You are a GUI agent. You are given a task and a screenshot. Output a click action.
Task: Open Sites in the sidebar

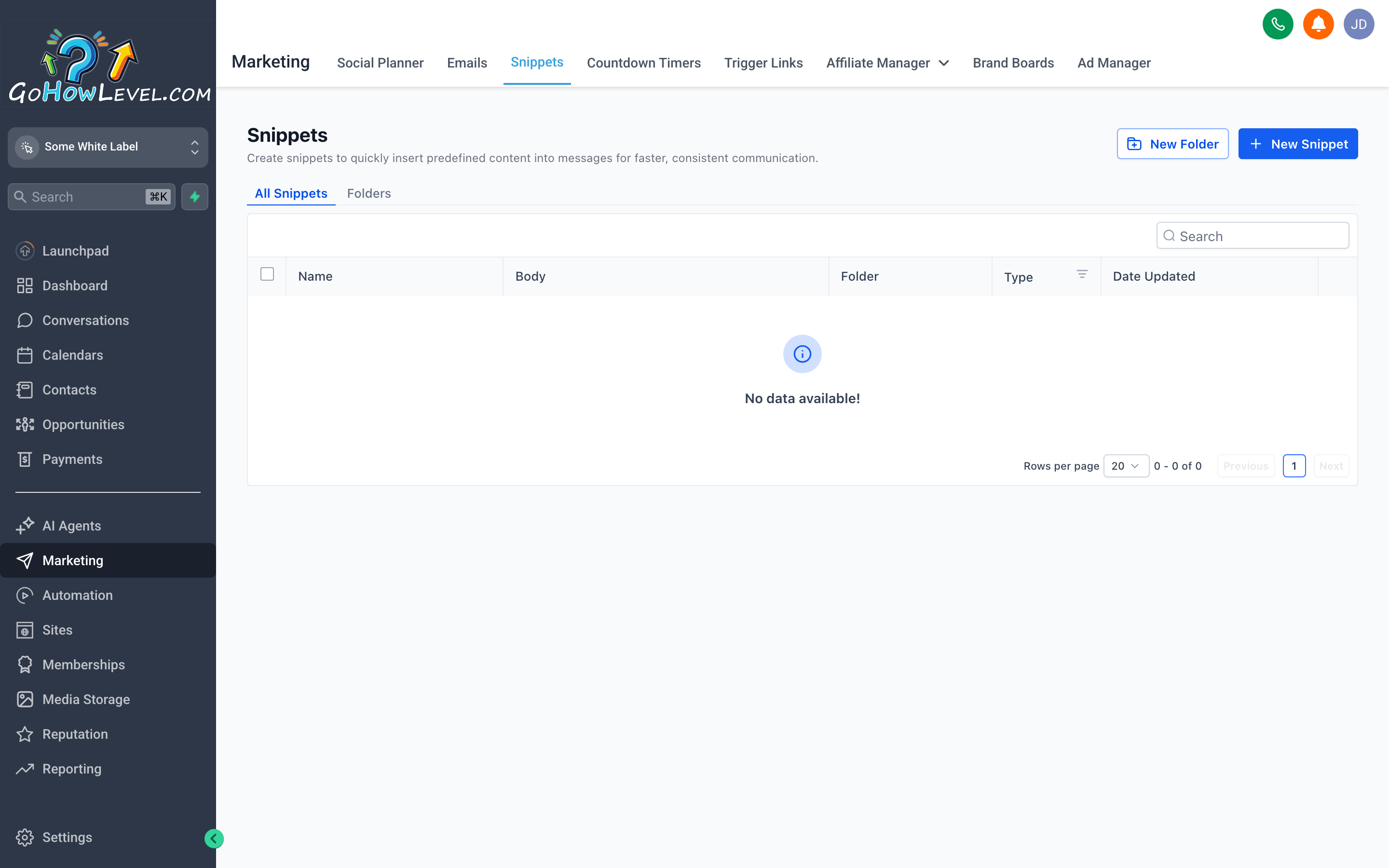point(108,630)
